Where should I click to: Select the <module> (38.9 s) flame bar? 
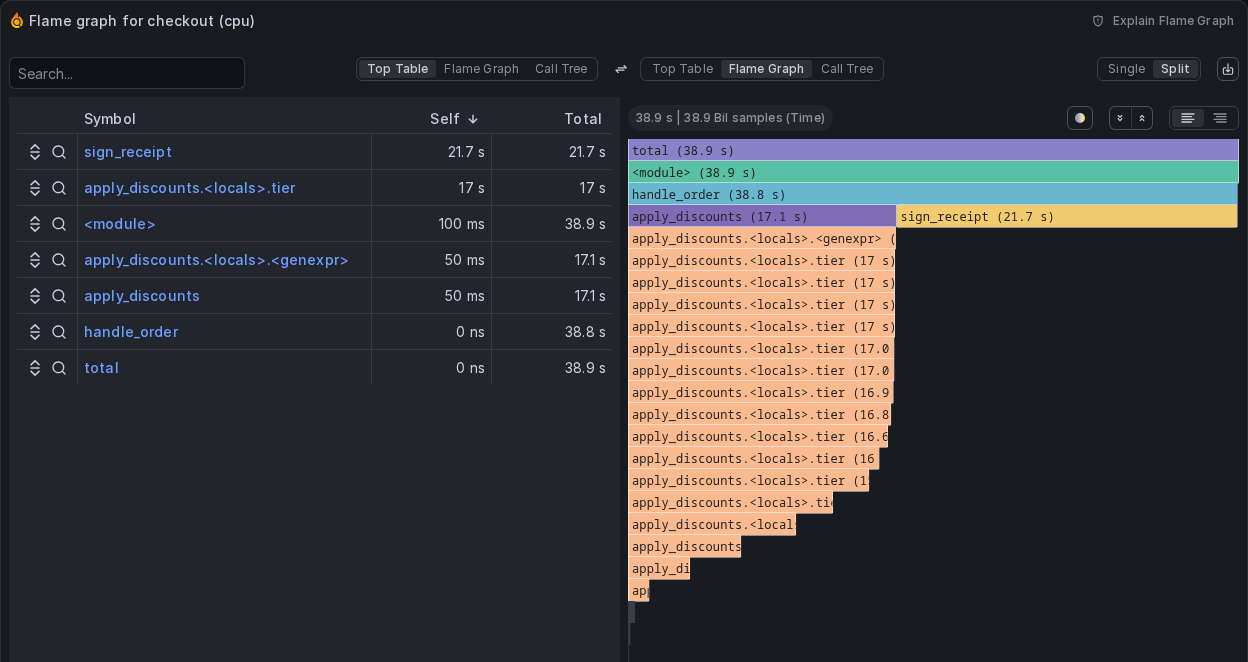[x=933, y=172]
